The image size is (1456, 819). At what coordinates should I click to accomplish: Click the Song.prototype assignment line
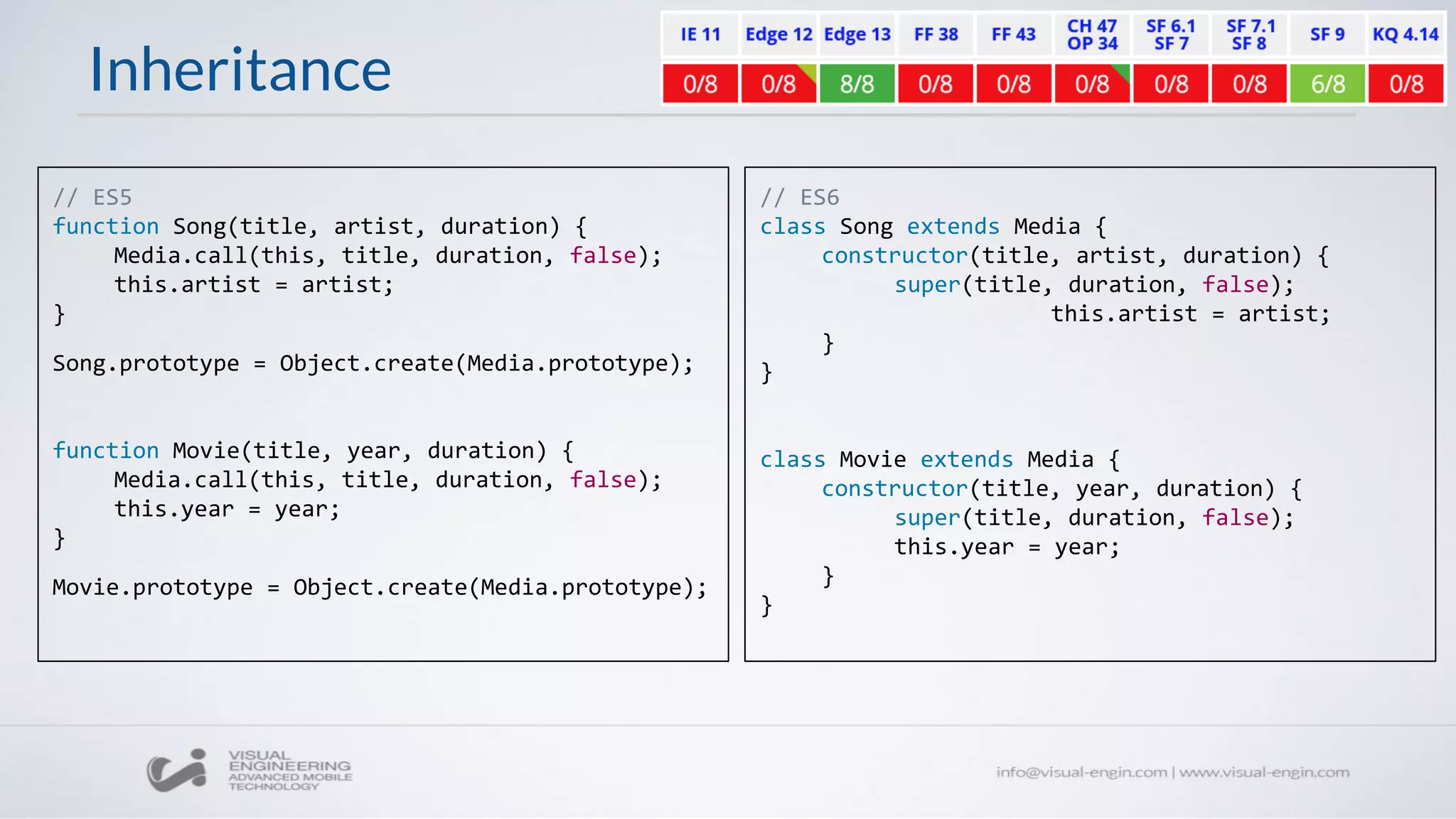point(373,363)
